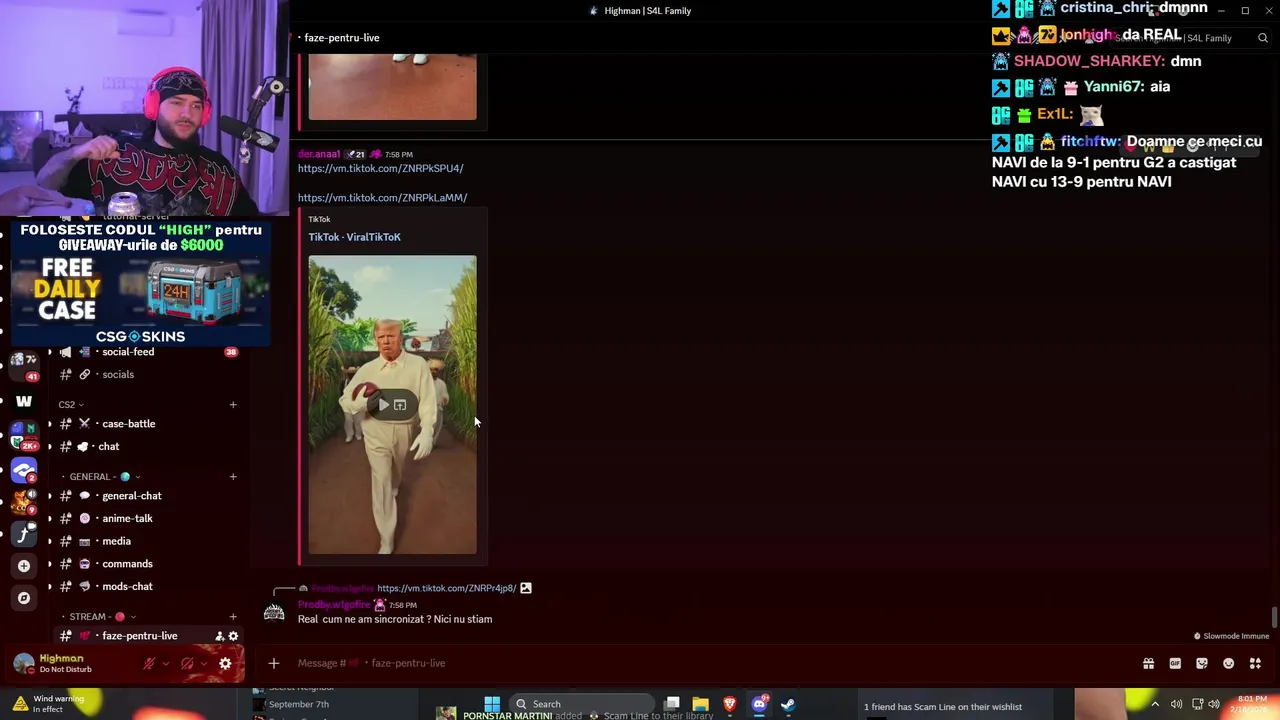This screenshot has height=720, width=1280.
Task: Open der.anaa1 user profile name
Action: [319, 154]
